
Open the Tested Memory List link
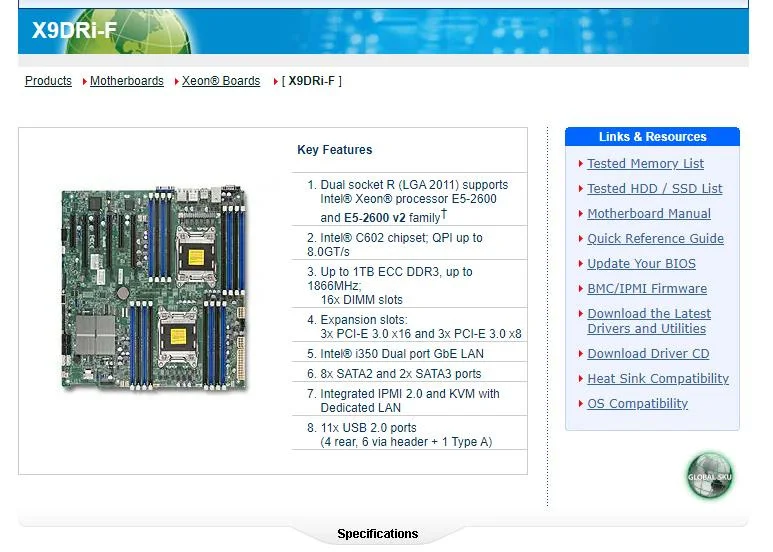tap(645, 164)
